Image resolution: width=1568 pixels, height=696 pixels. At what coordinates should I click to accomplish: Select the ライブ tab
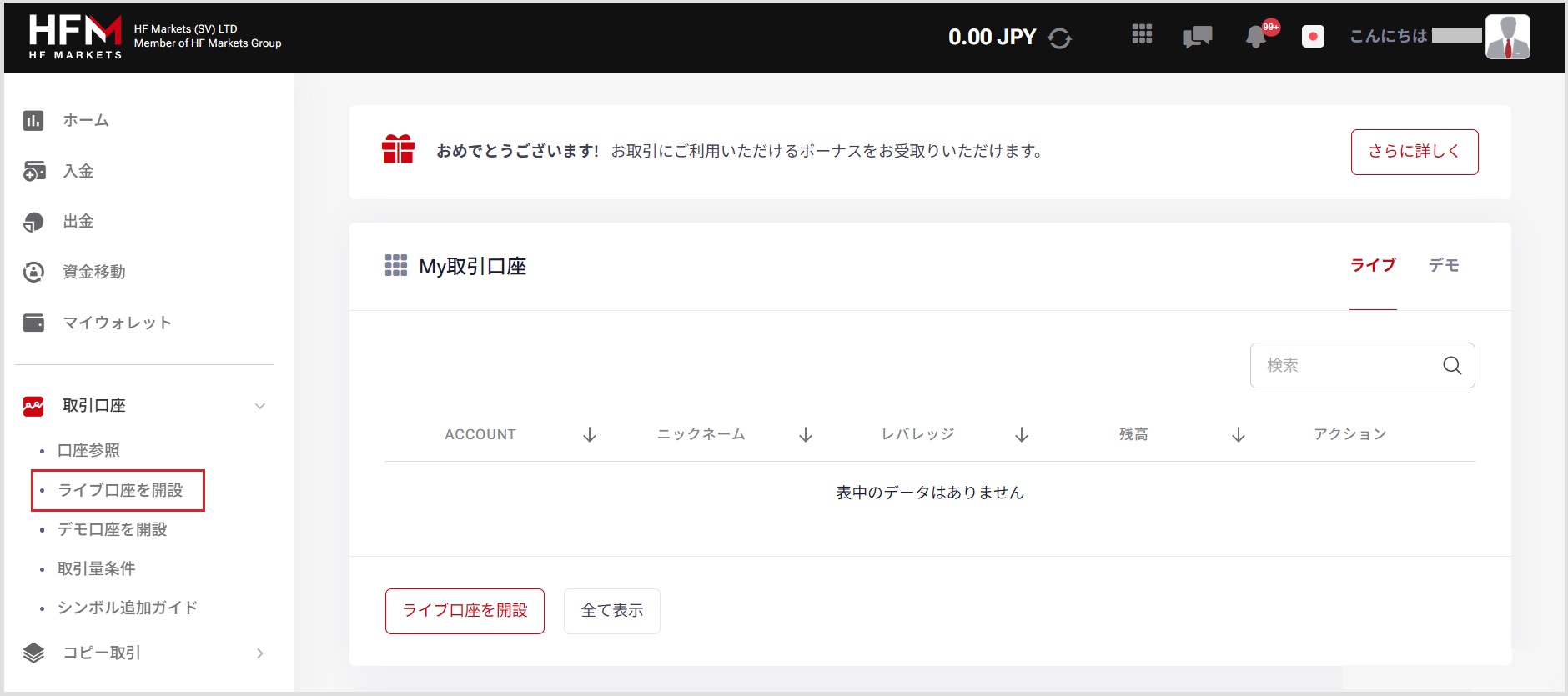(1373, 266)
